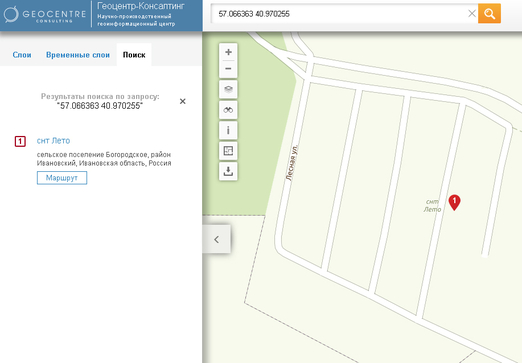Screen dimensions: 522x363
Task: Clear the coordinates search field
Action: pos(472,14)
